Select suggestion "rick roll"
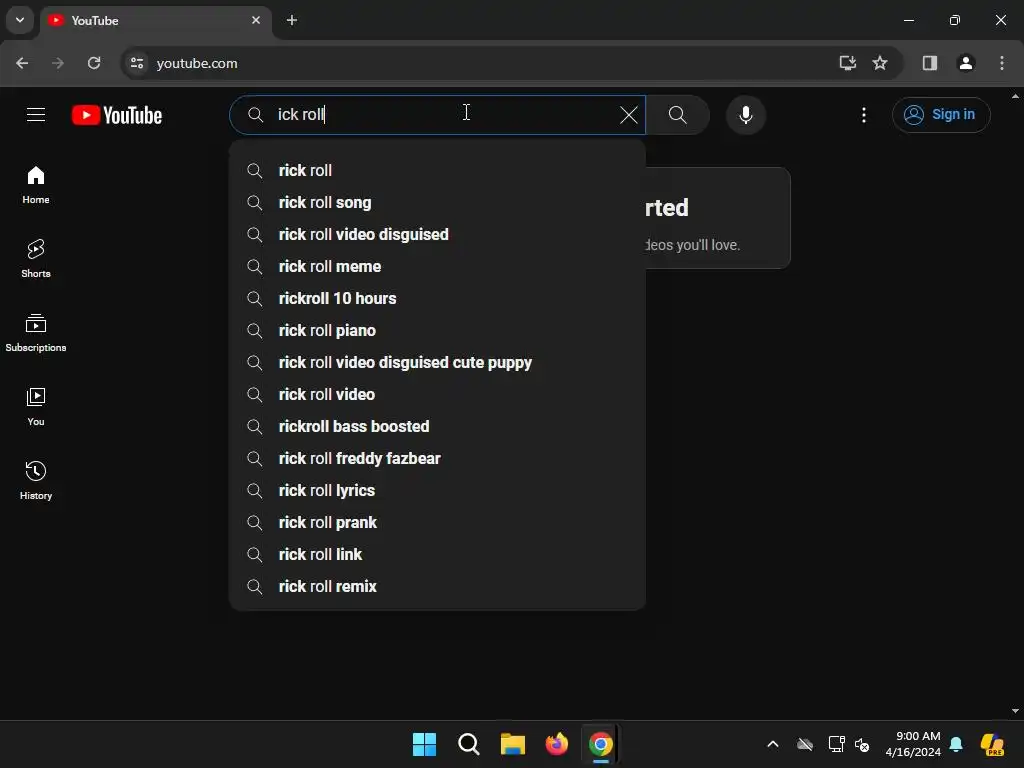Image resolution: width=1024 pixels, height=768 pixels. (437, 170)
